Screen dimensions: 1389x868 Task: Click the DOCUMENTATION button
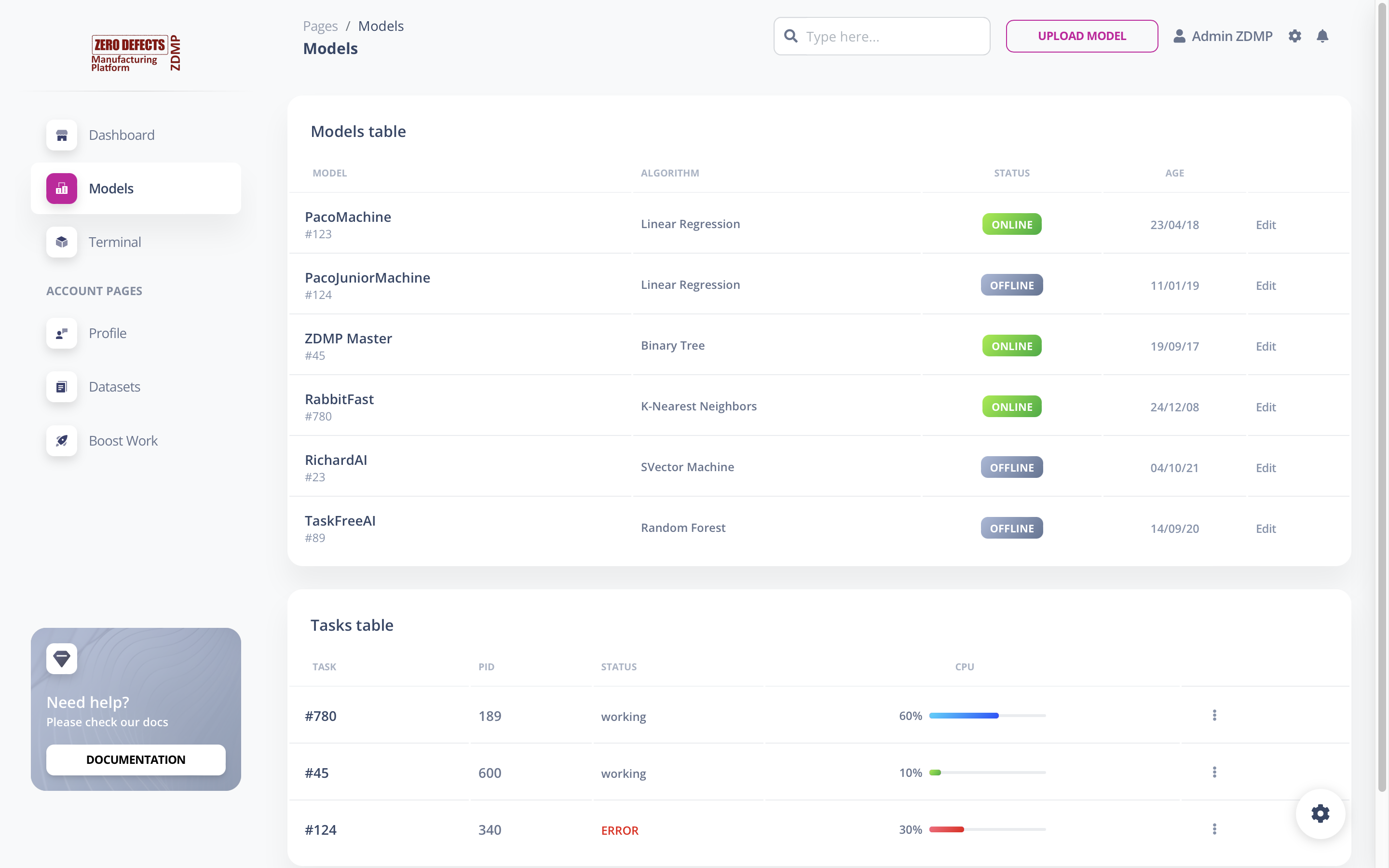click(136, 759)
